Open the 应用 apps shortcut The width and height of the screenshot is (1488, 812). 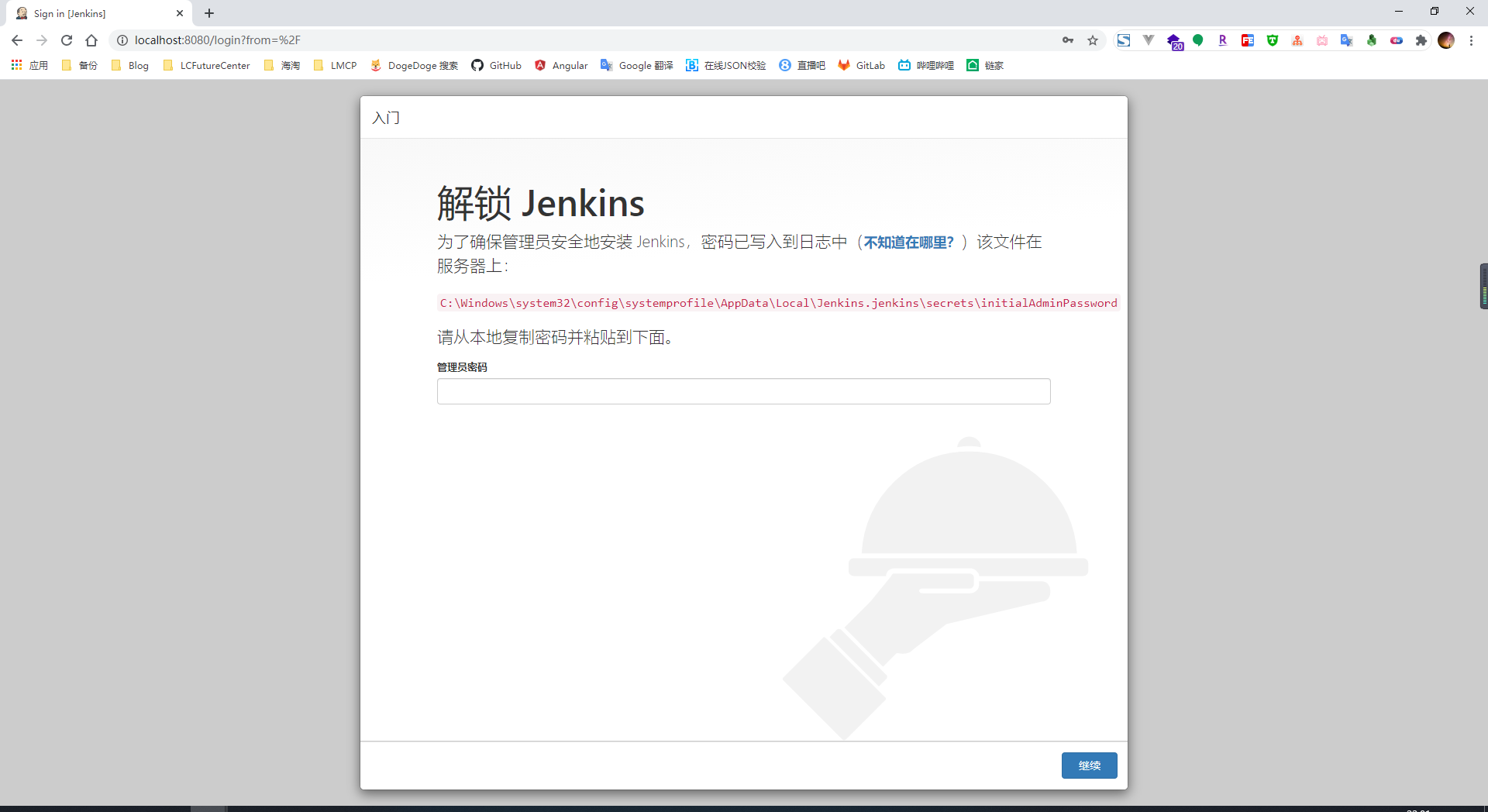pyautogui.click(x=29, y=65)
